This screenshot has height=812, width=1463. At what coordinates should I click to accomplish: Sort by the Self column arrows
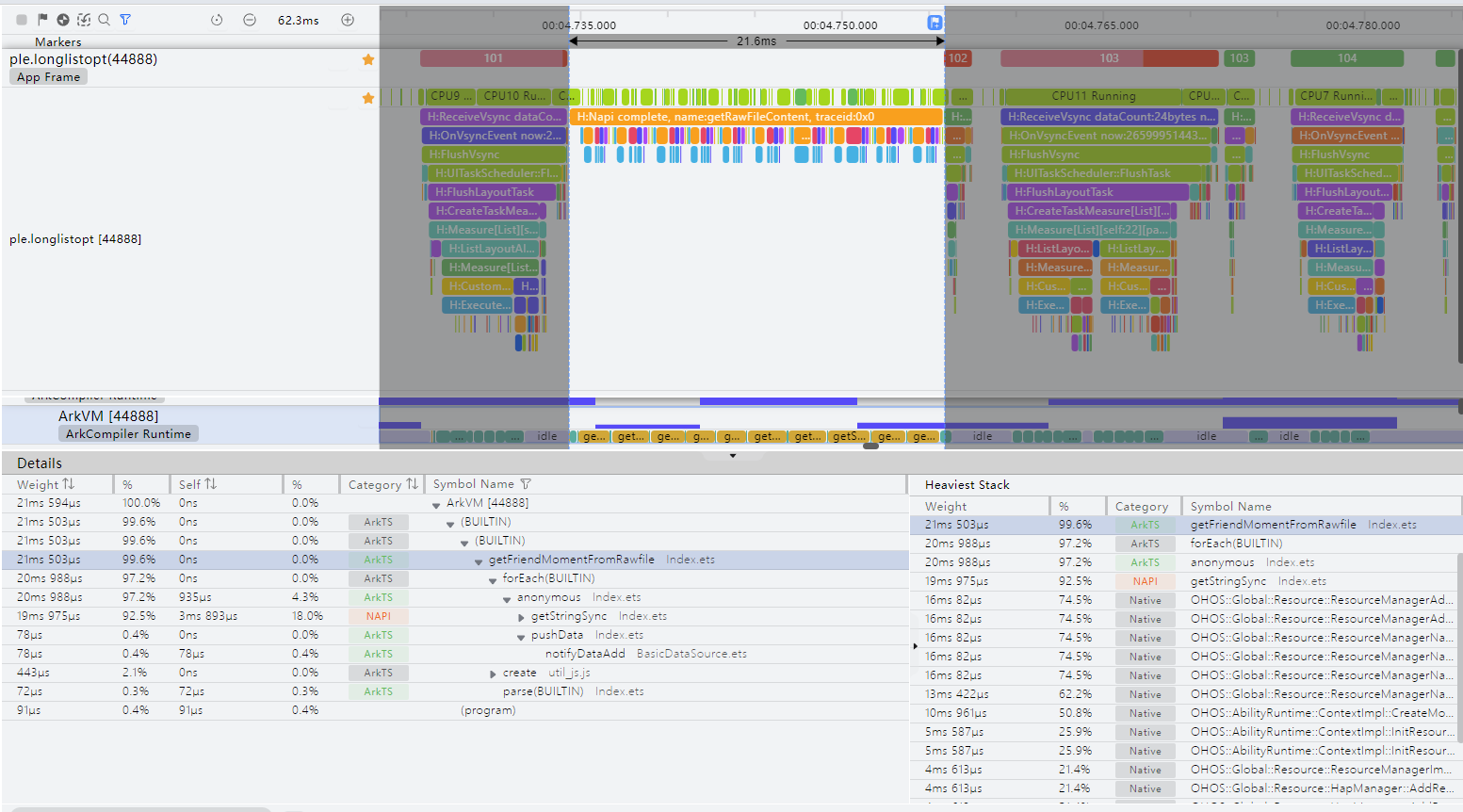point(211,484)
